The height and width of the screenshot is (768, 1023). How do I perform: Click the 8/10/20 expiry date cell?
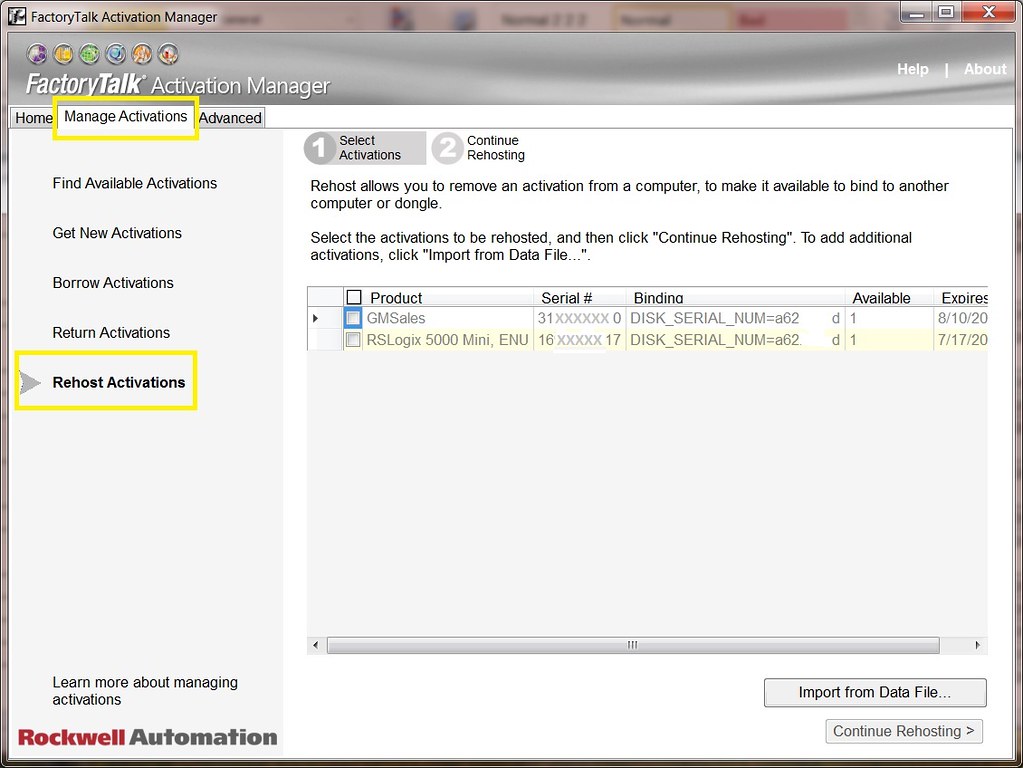pos(962,318)
